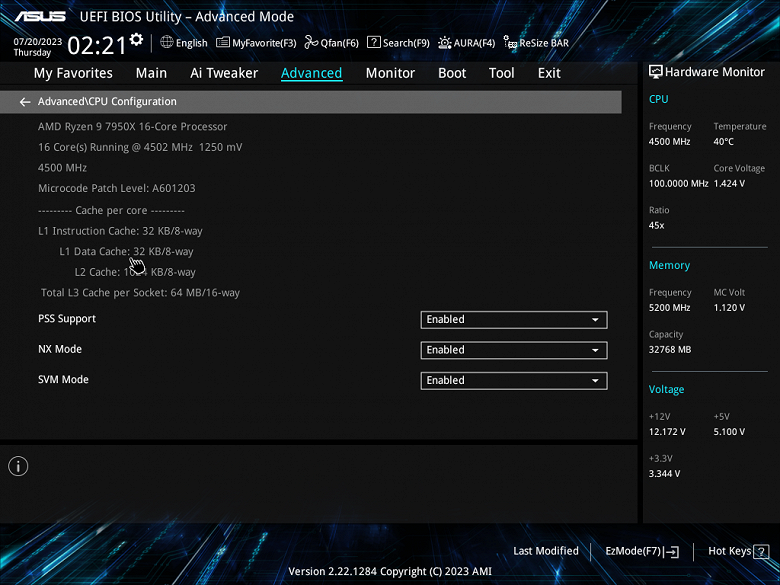Click the Voltage section heading
The height and width of the screenshot is (585, 780).
[666, 390]
